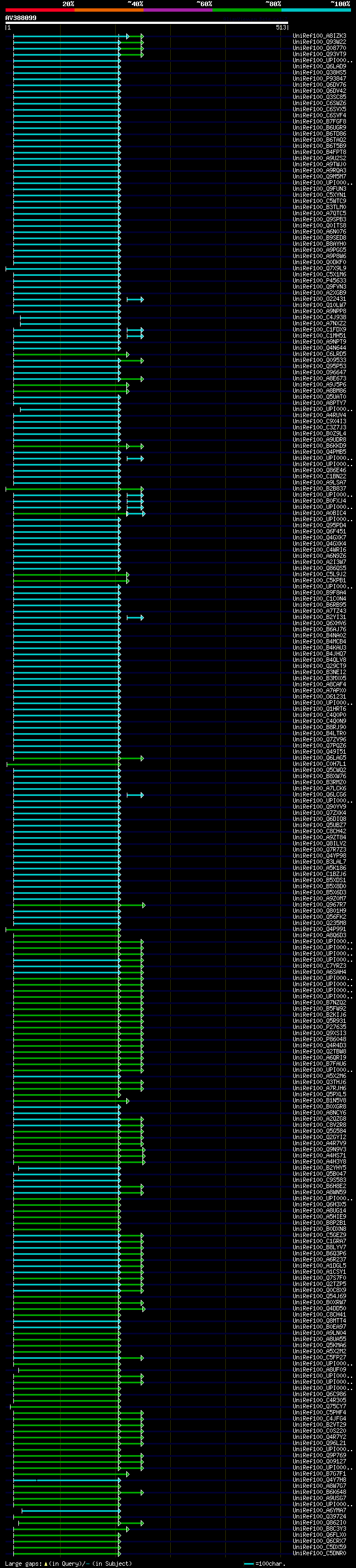356x1568 pixels.
Task: Select hit label UniRef100_A8Q6D3
Action: (319, 935)
